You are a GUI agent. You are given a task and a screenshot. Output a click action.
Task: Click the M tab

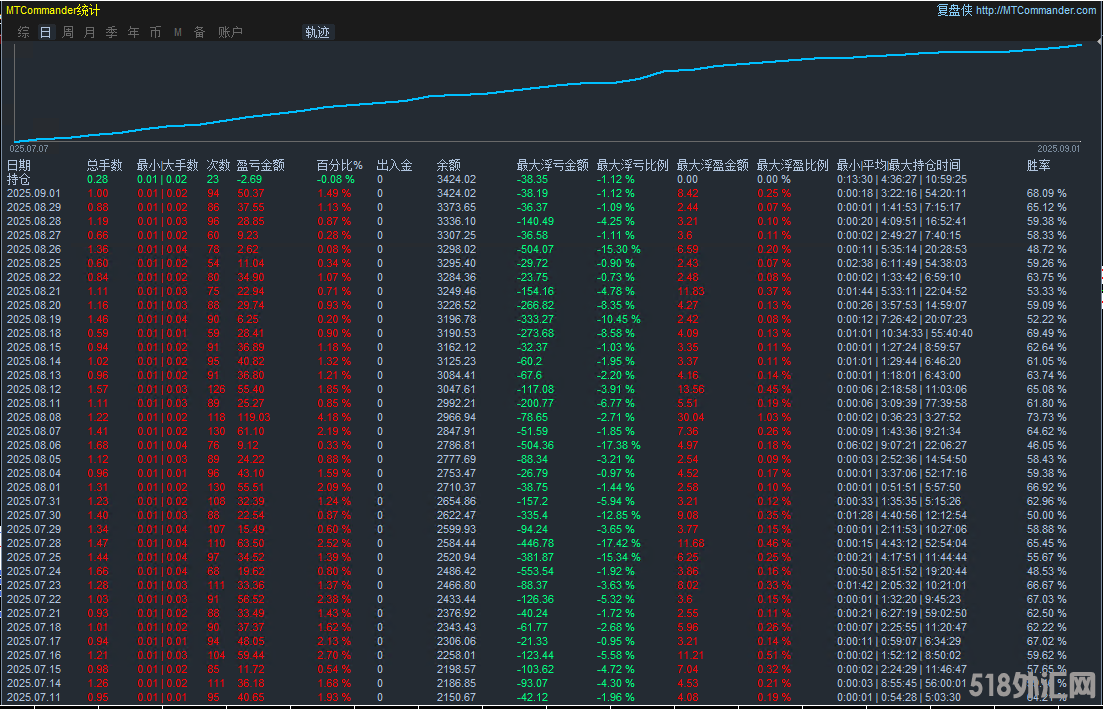pyautogui.click(x=178, y=32)
